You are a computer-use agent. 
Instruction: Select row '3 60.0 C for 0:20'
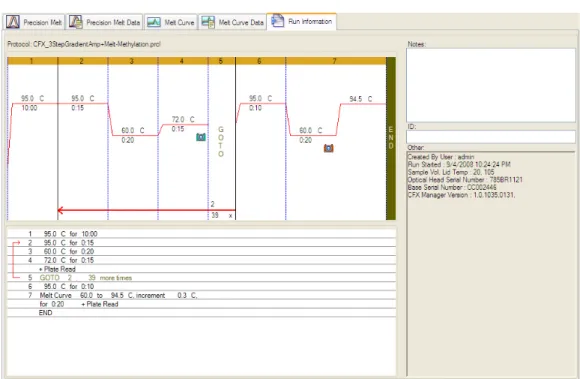(201, 251)
